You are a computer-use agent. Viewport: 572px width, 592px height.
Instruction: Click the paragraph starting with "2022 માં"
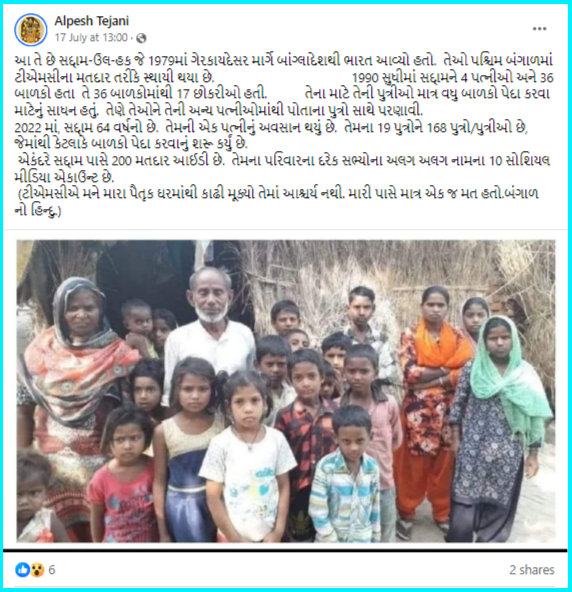tap(271, 136)
